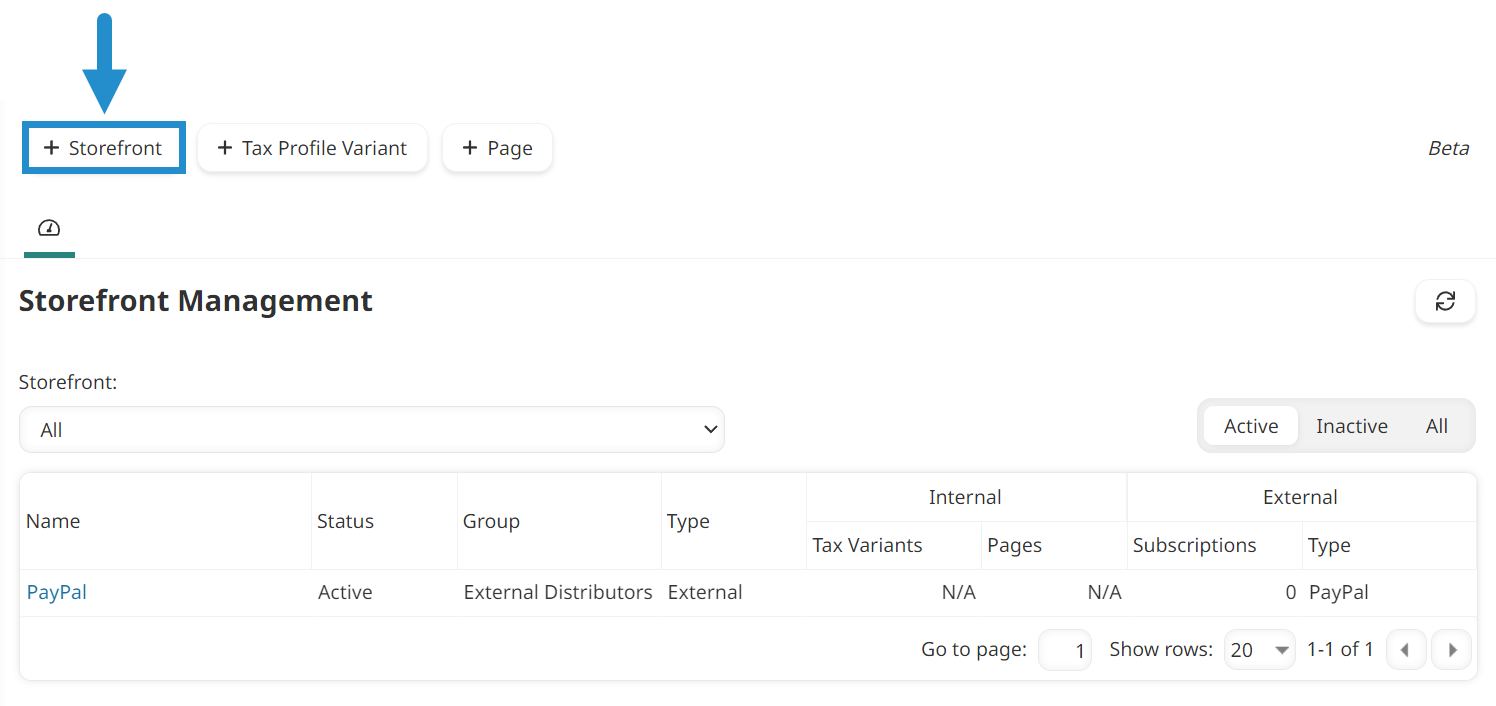Select the Beta label
The height and width of the screenshot is (706, 1496).
tap(1448, 148)
